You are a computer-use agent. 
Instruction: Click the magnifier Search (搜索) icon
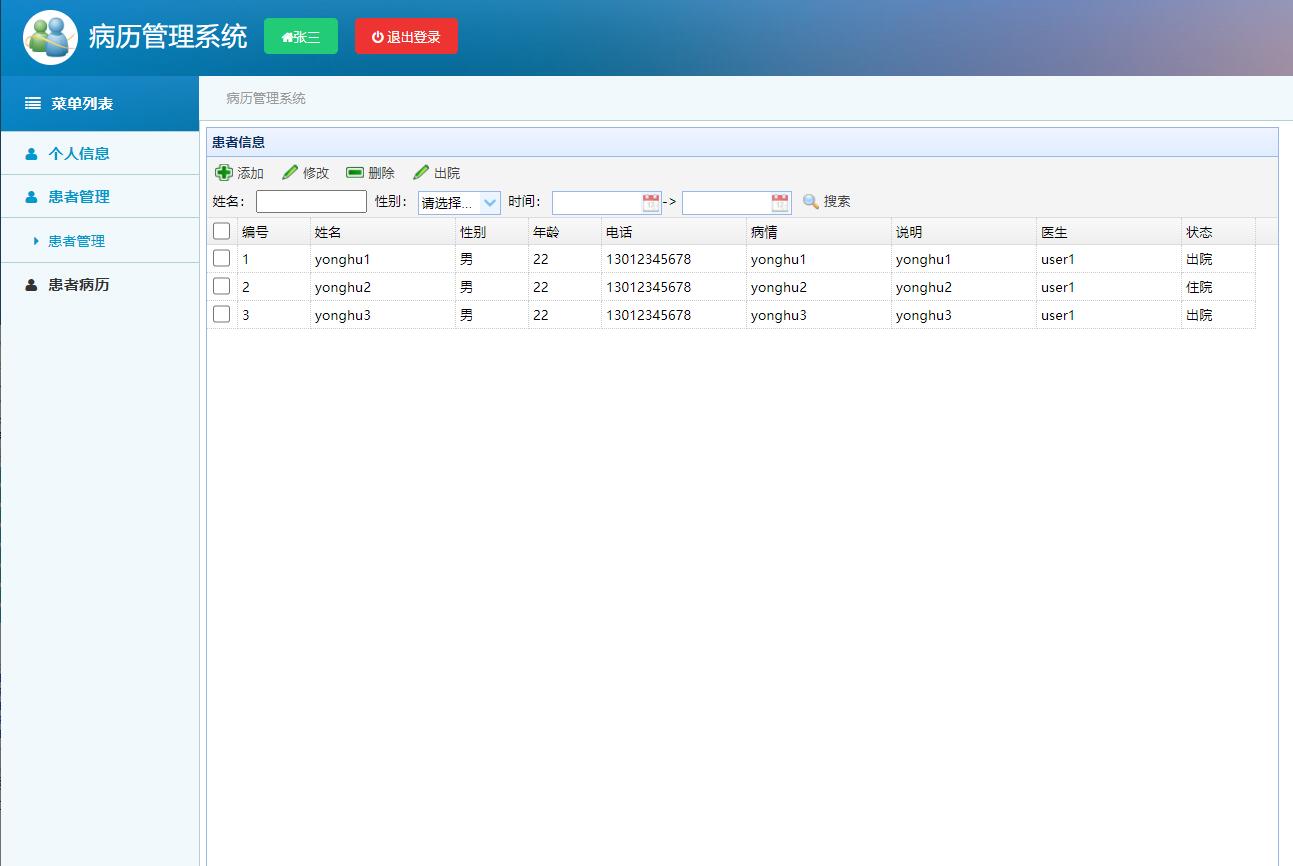pyautogui.click(x=811, y=202)
